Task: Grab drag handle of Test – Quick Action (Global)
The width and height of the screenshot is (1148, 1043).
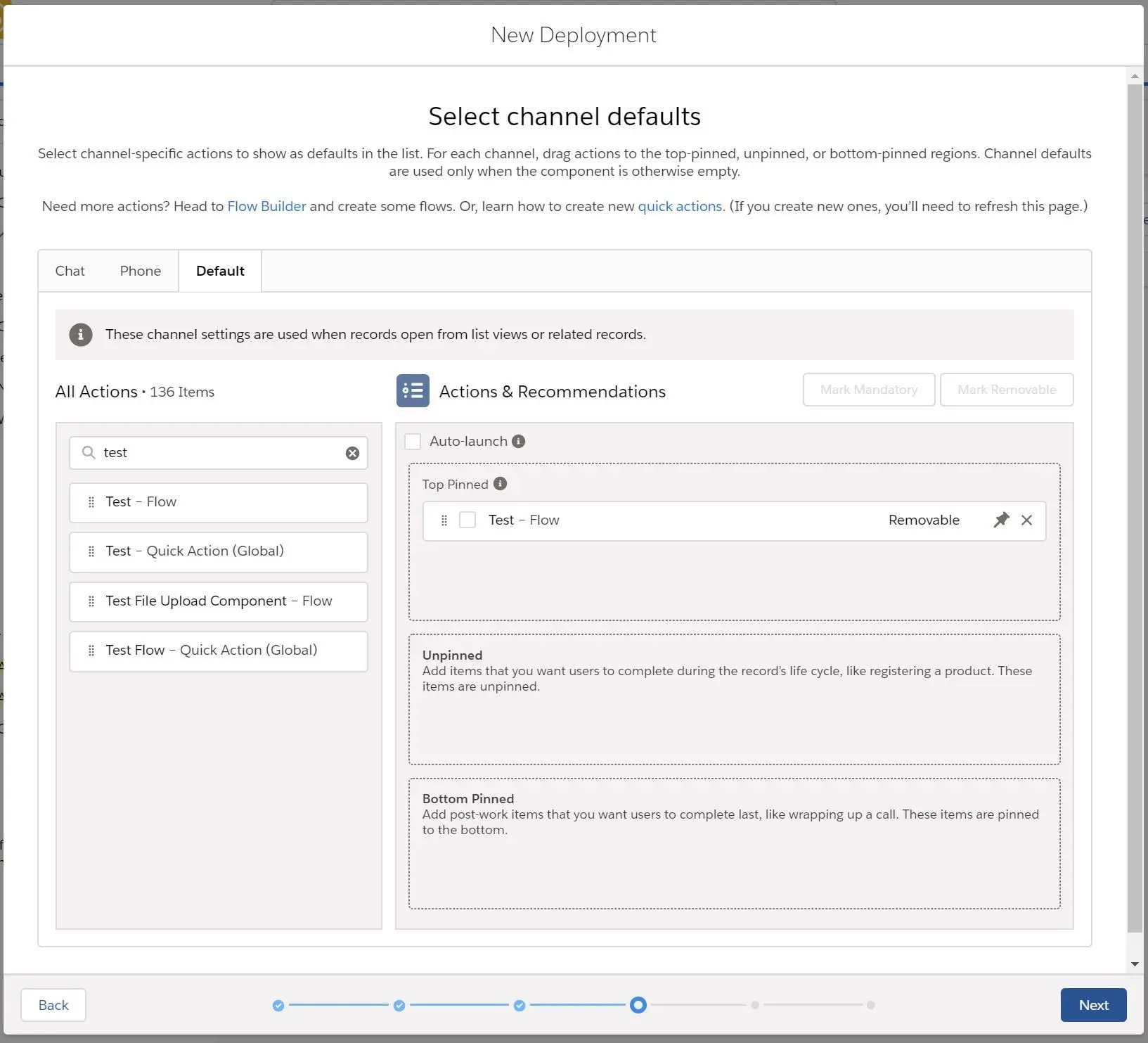Action: (x=91, y=551)
